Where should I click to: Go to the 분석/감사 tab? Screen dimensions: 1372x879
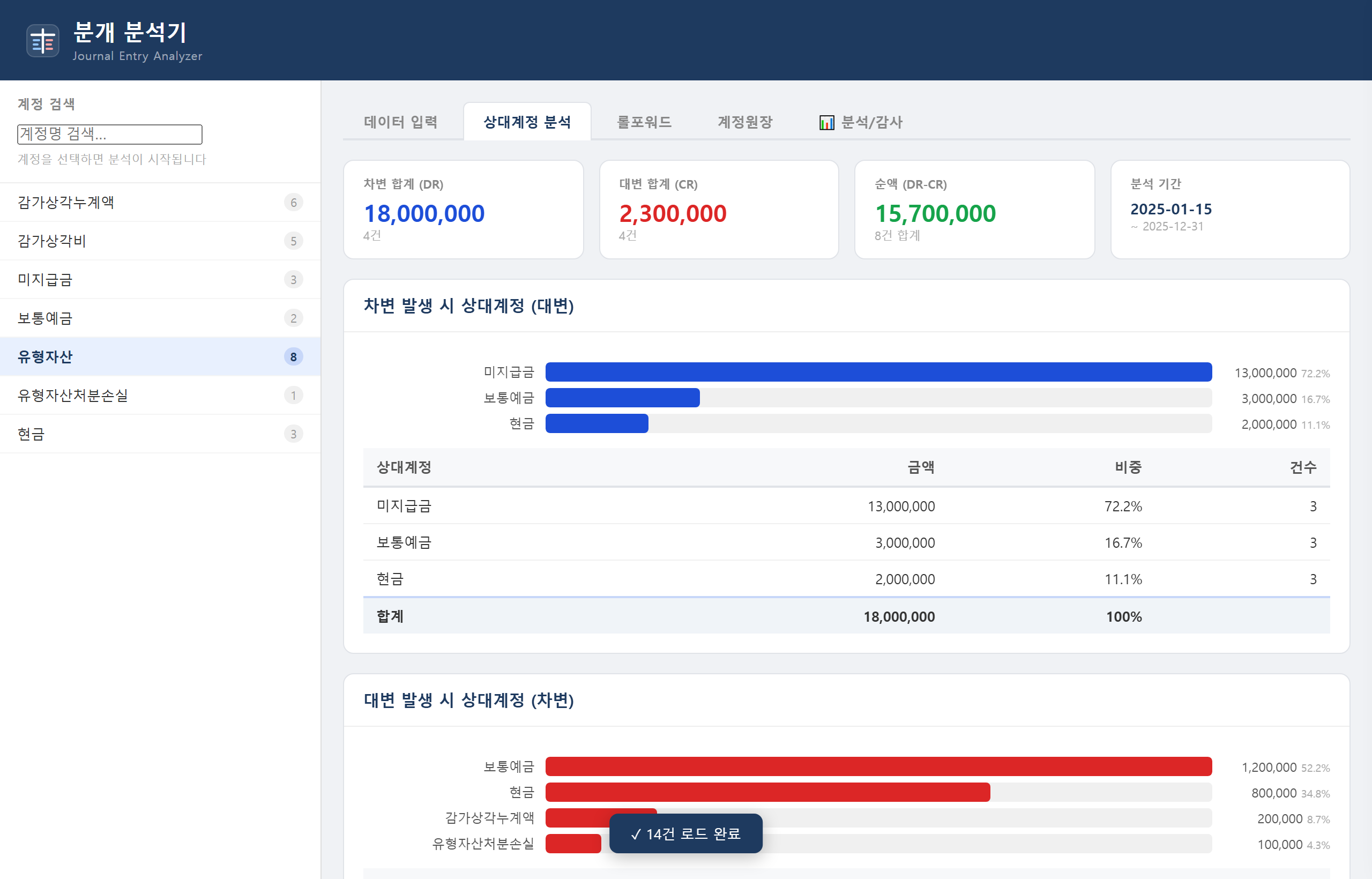tap(861, 122)
